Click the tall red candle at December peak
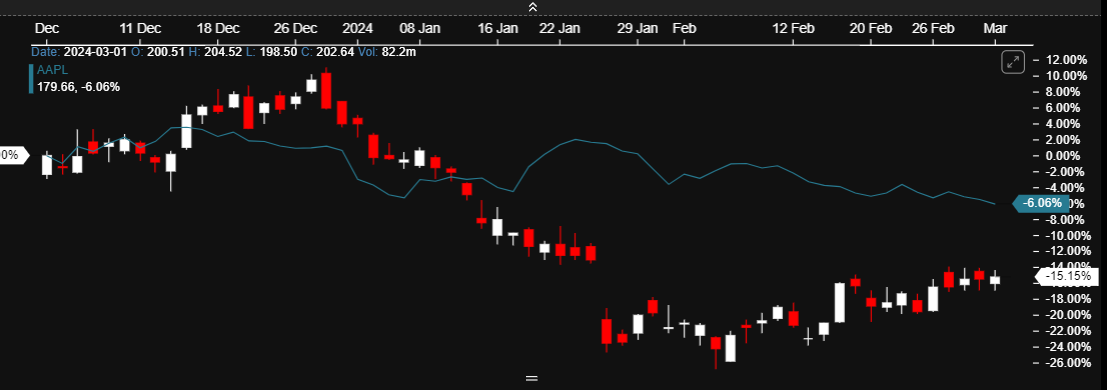Screen dimensions: 1107x390 (x=326, y=89)
